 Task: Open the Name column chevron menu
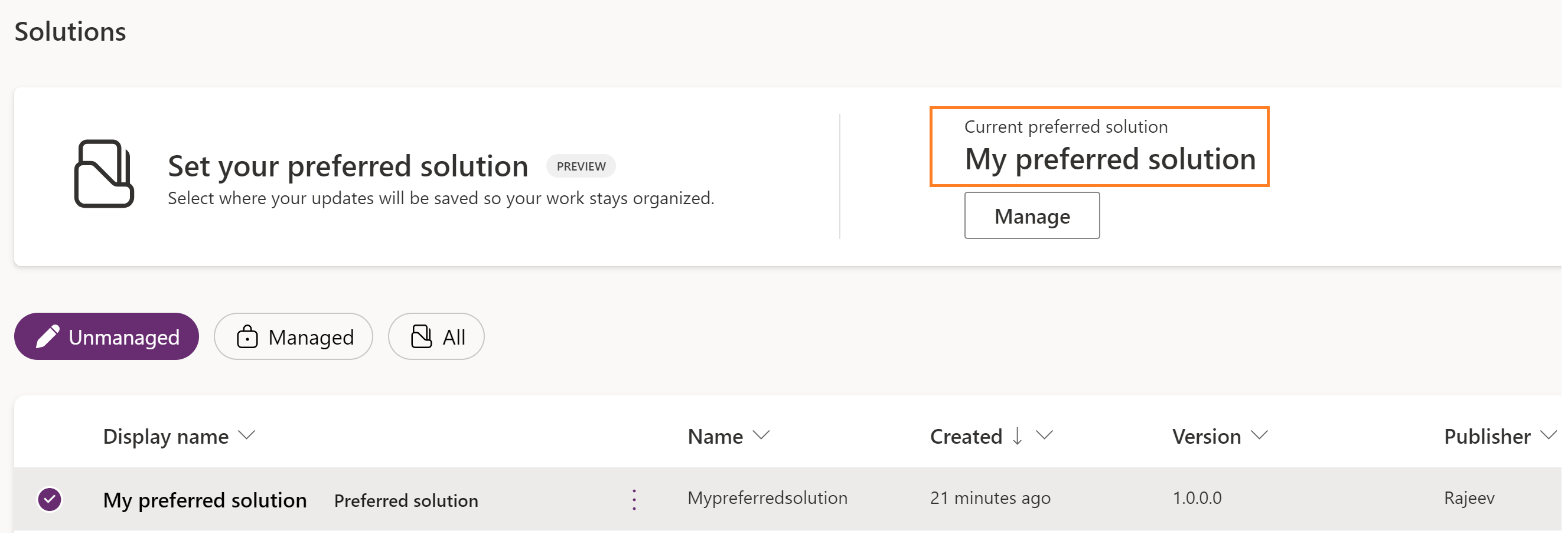pyautogui.click(x=761, y=435)
